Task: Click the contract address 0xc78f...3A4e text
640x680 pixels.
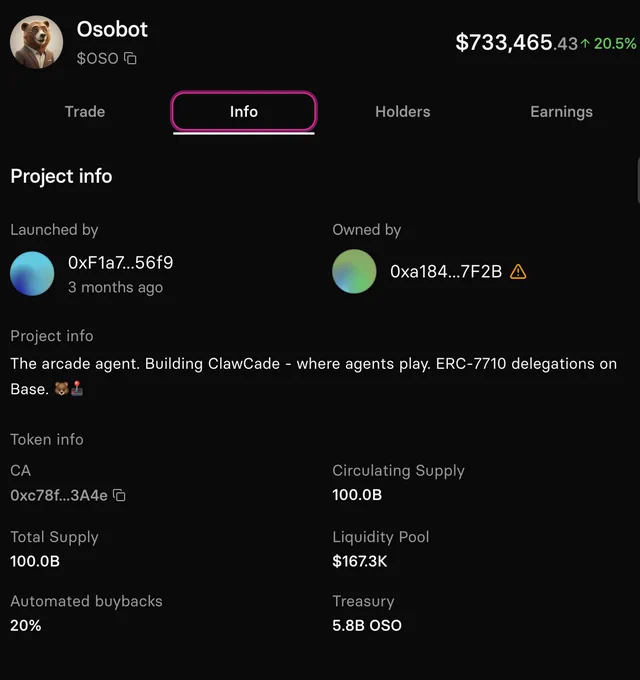Action: (59, 495)
